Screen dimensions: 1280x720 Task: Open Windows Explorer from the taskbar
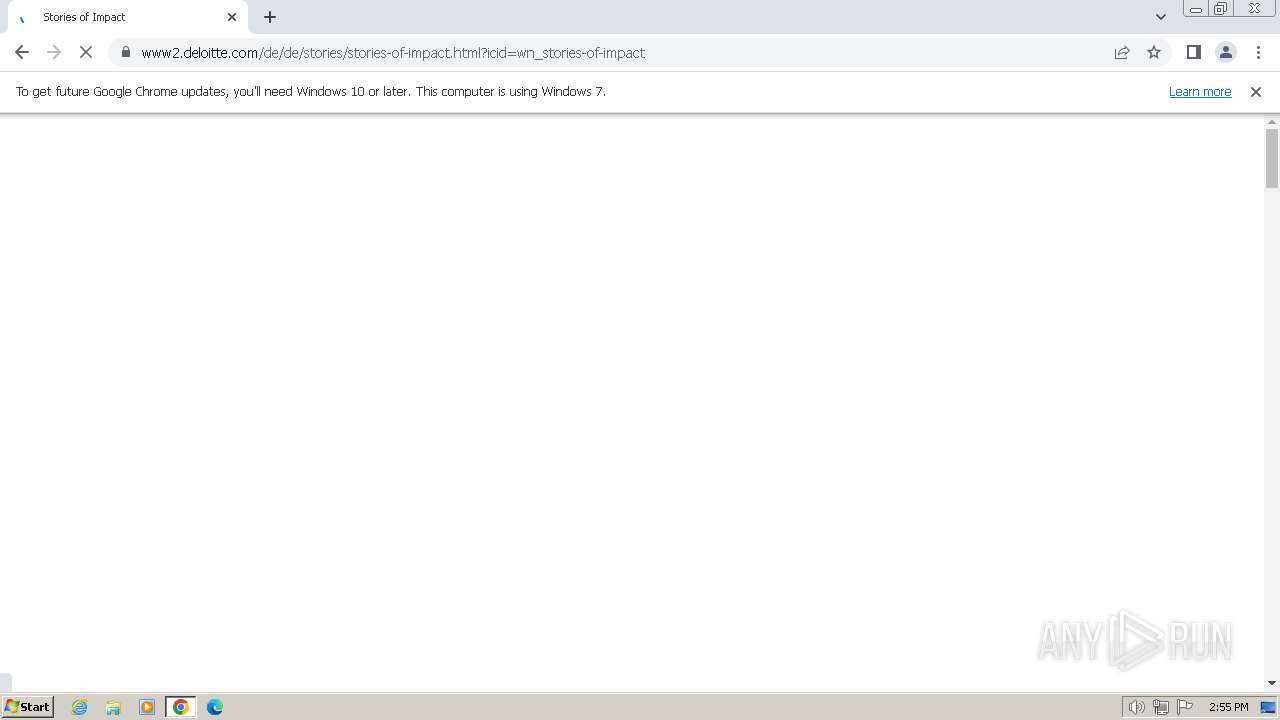coord(113,707)
